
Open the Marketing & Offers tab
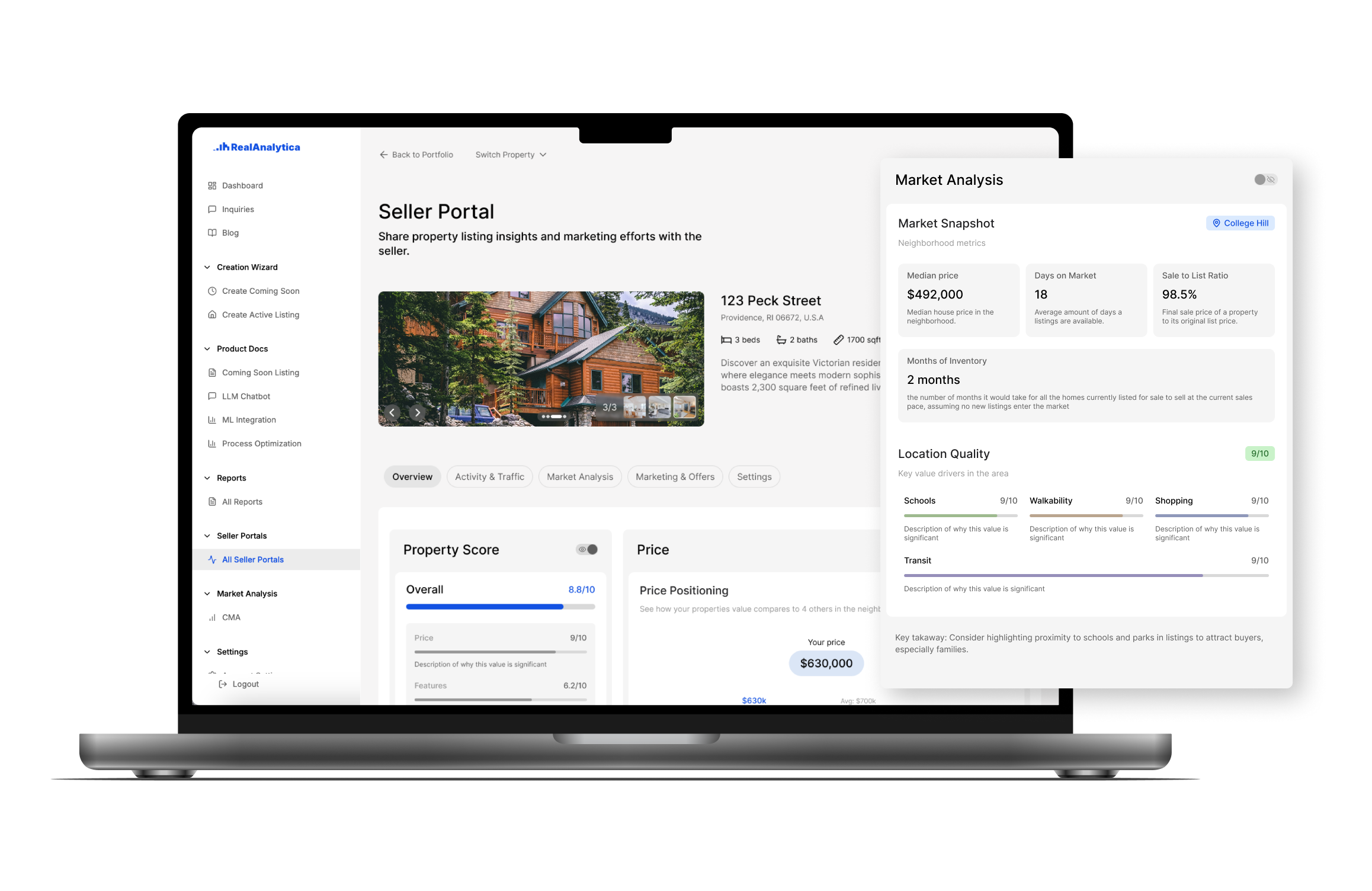[x=675, y=477]
